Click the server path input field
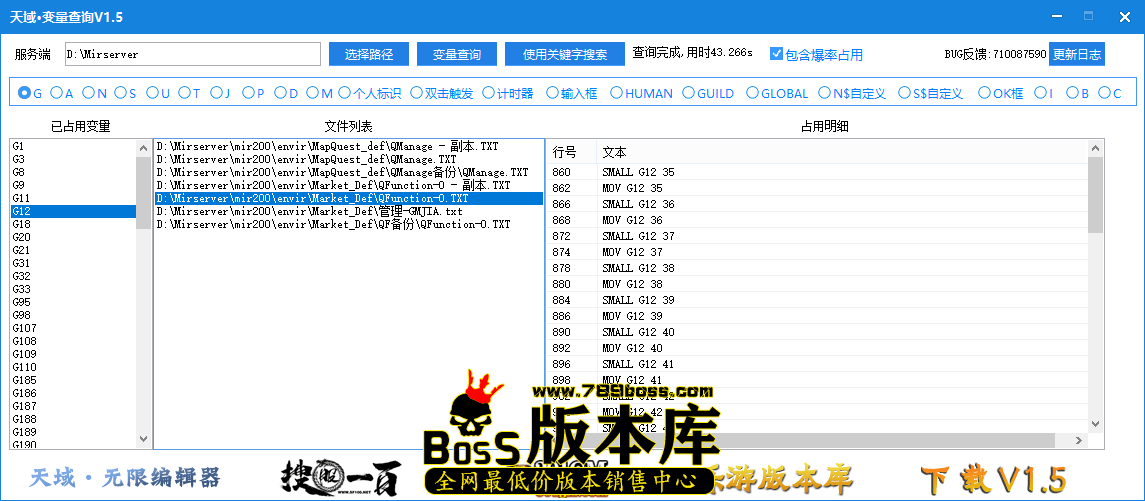The width and height of the screenshot is (1145, 501). pyautogui.click(x=193, y=54)
